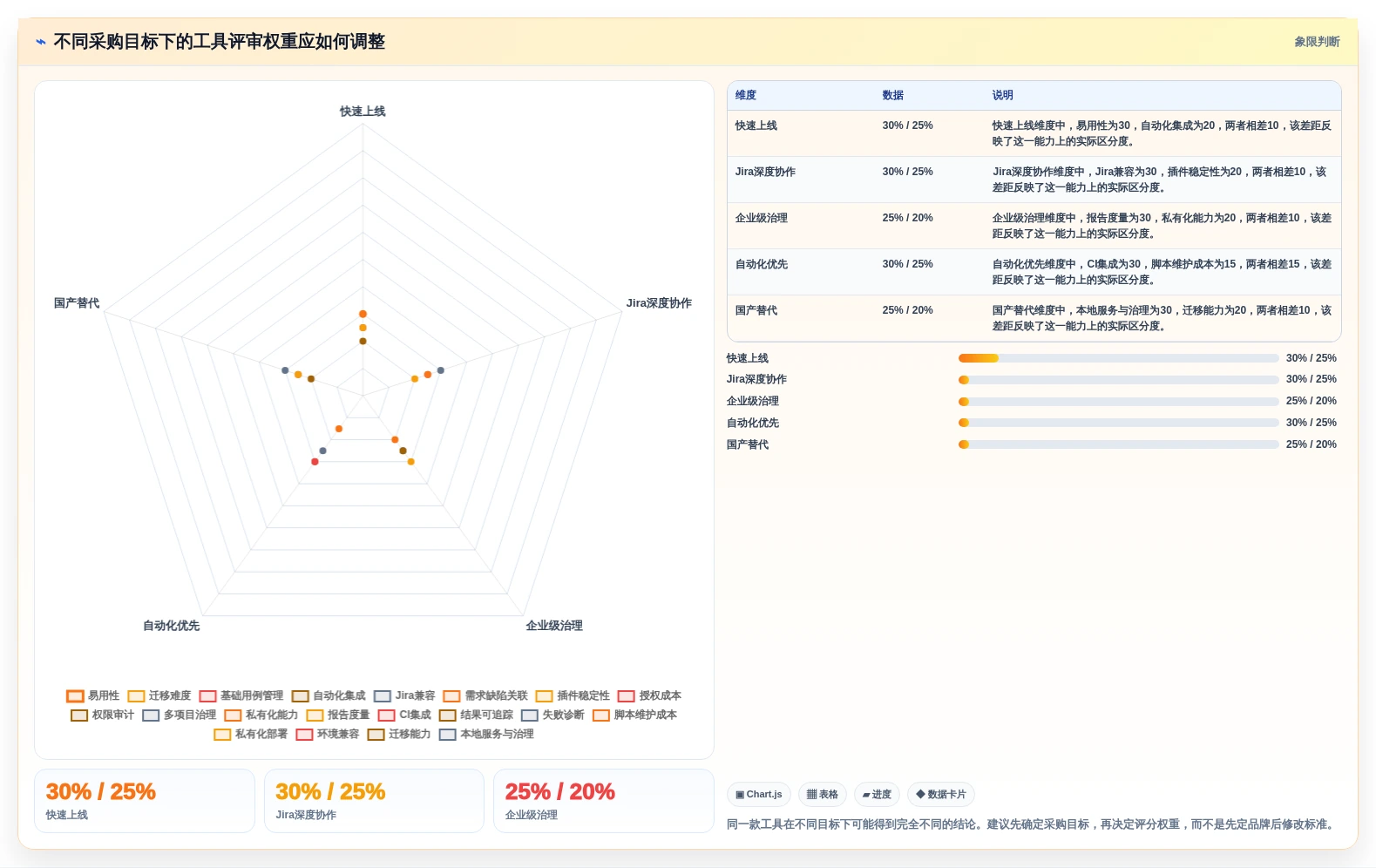
Task: Hide the 多项目治理 dataset in the legend
Action: click(179, 715)
